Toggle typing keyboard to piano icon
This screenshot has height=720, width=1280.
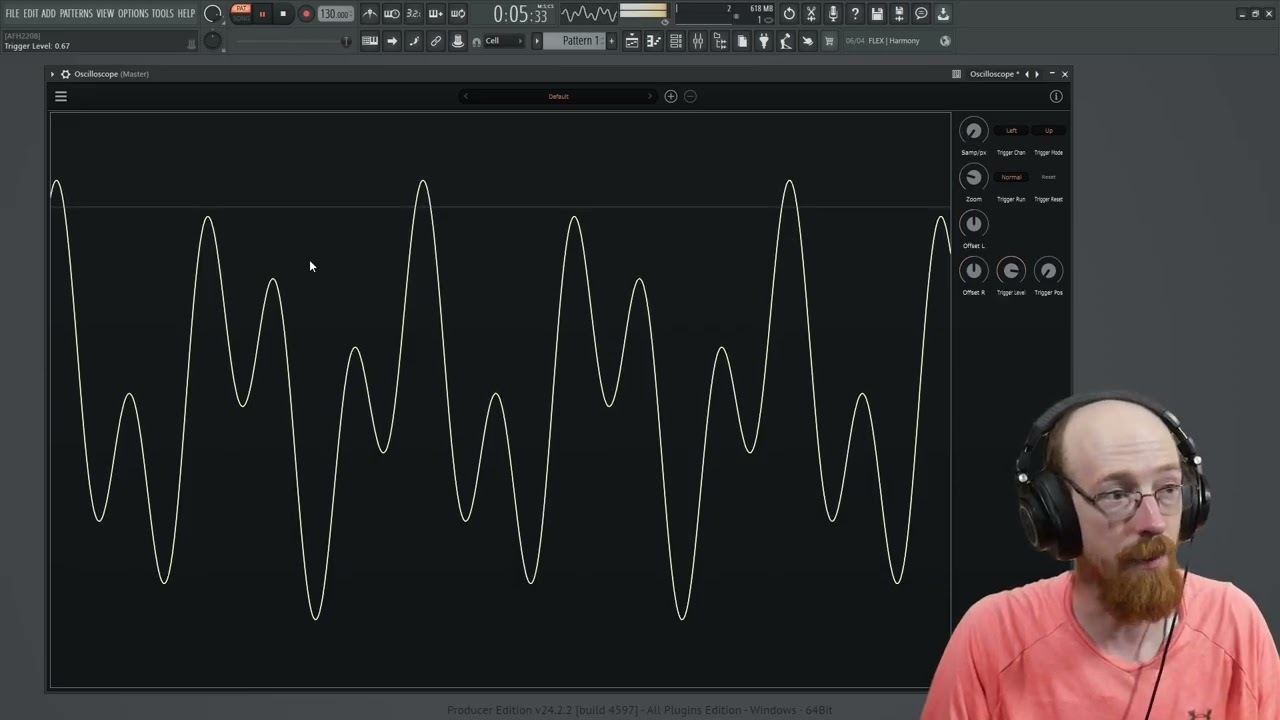[370, 41]
